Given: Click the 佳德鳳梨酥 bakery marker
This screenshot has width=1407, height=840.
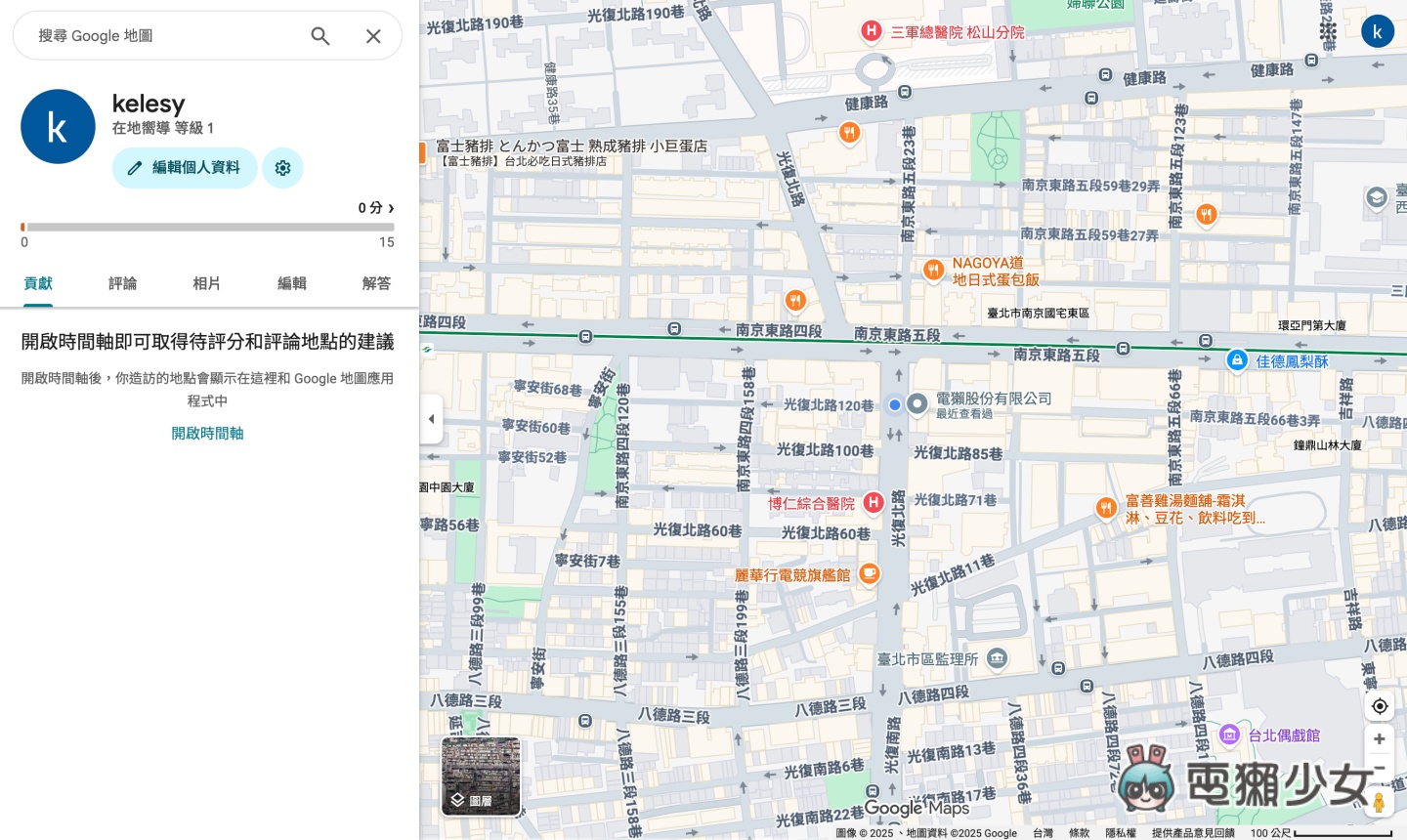Looking at the screenshot, I should 1237,360.
